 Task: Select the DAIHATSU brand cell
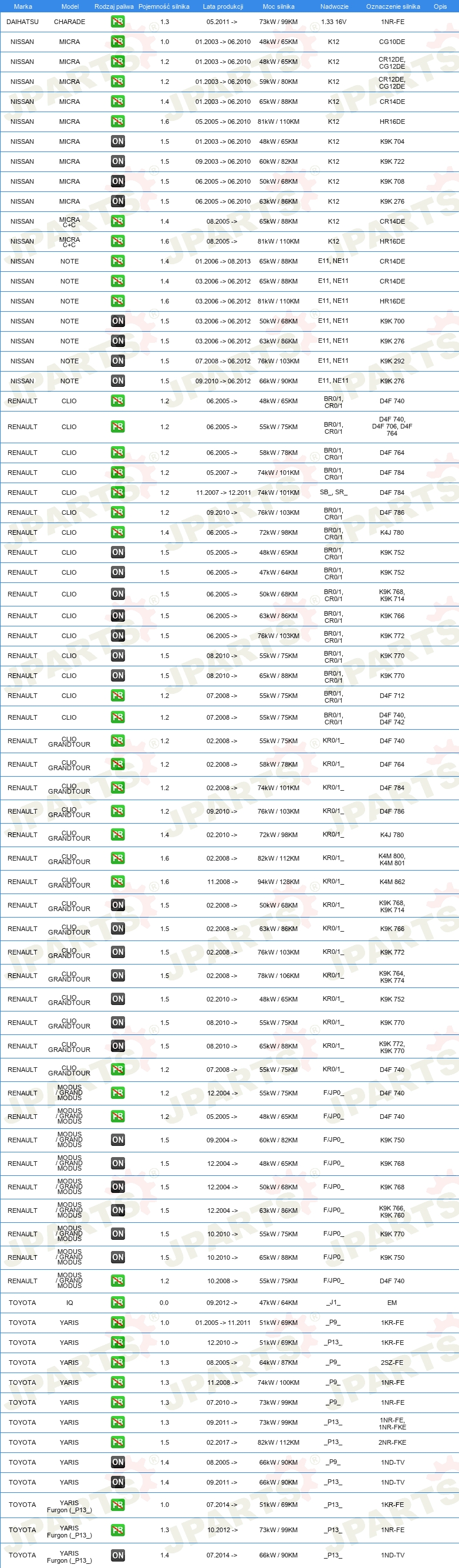coord(22,22)
